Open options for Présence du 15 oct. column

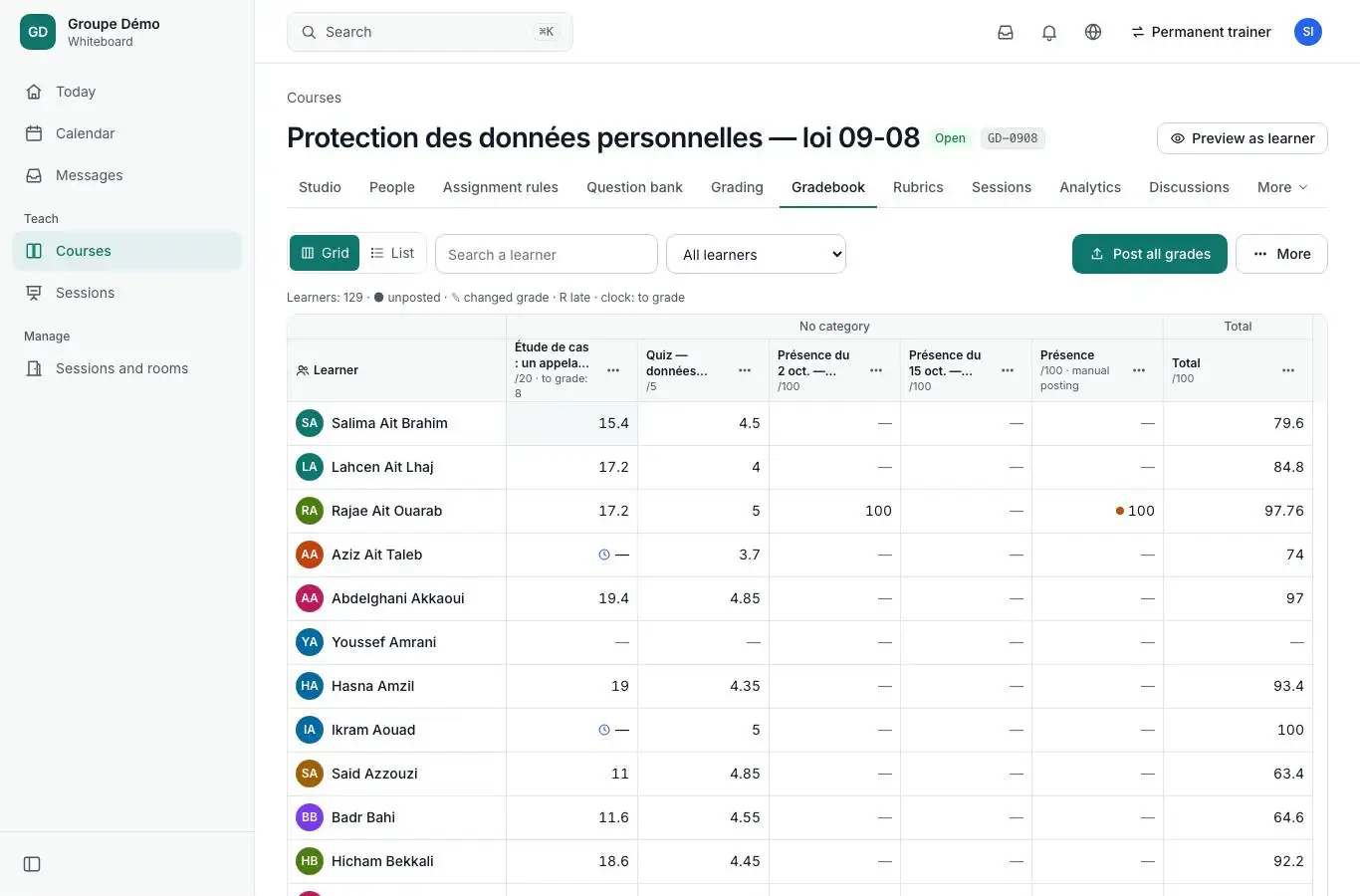tap(1008, 370)
